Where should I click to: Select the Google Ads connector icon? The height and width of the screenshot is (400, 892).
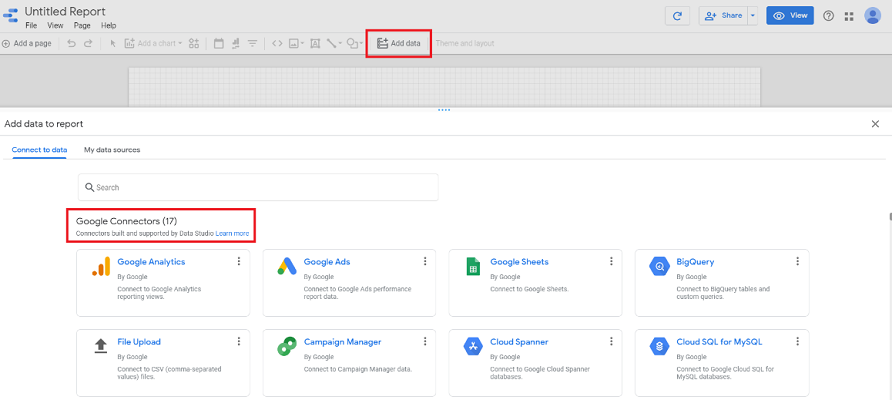(287, 266)
